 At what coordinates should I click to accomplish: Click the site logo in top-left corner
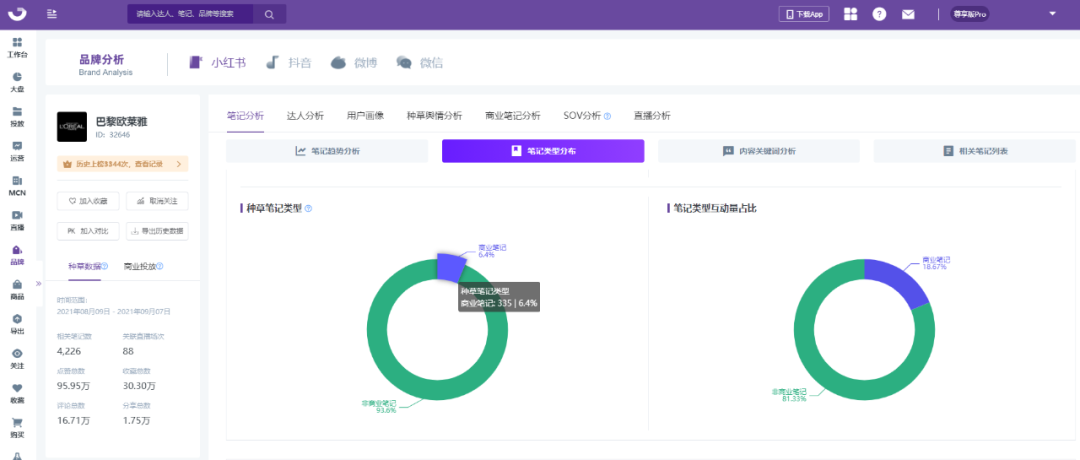pos(17,14)
